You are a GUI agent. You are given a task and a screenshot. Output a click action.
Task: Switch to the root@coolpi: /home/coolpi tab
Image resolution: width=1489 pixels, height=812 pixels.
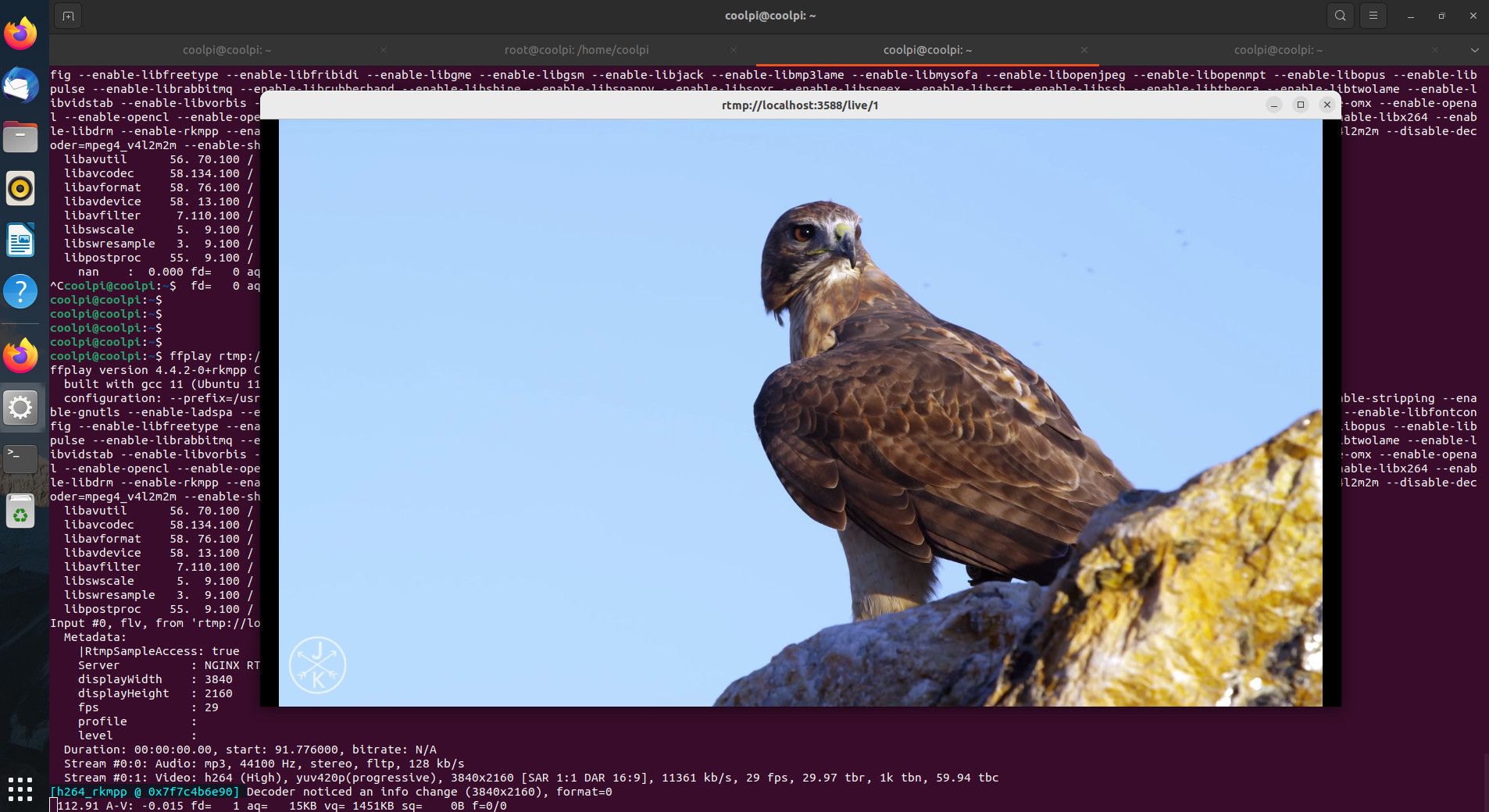(577, 50)
